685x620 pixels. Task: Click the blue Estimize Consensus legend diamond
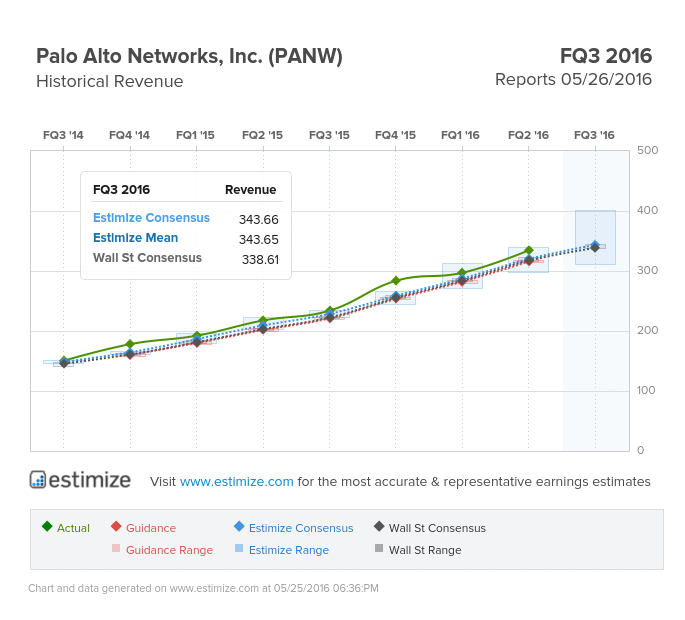click(239, 526)
